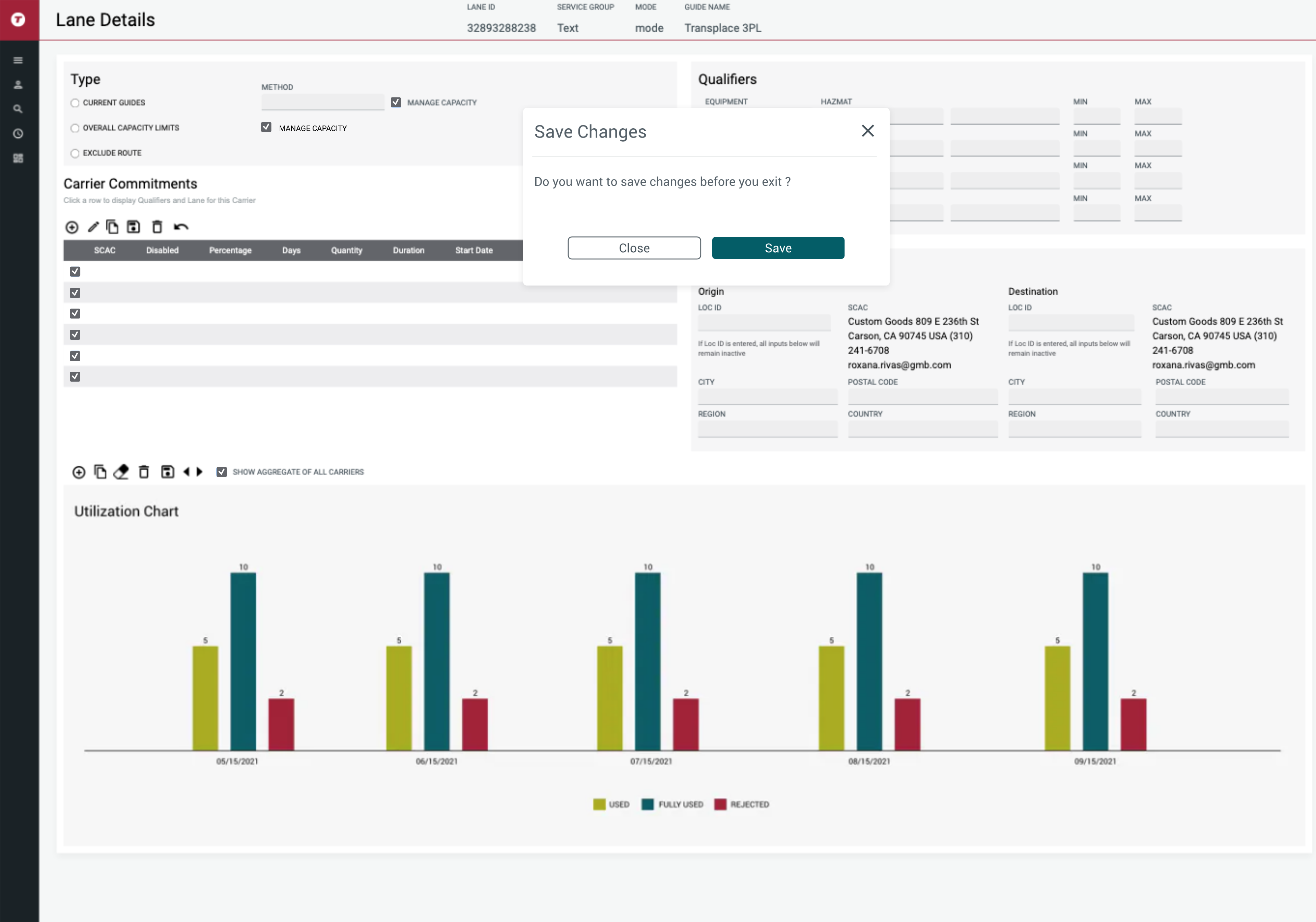
Task: Select the Exclude Route radio option
Action: pyautogui.click(x=74, y=153)
